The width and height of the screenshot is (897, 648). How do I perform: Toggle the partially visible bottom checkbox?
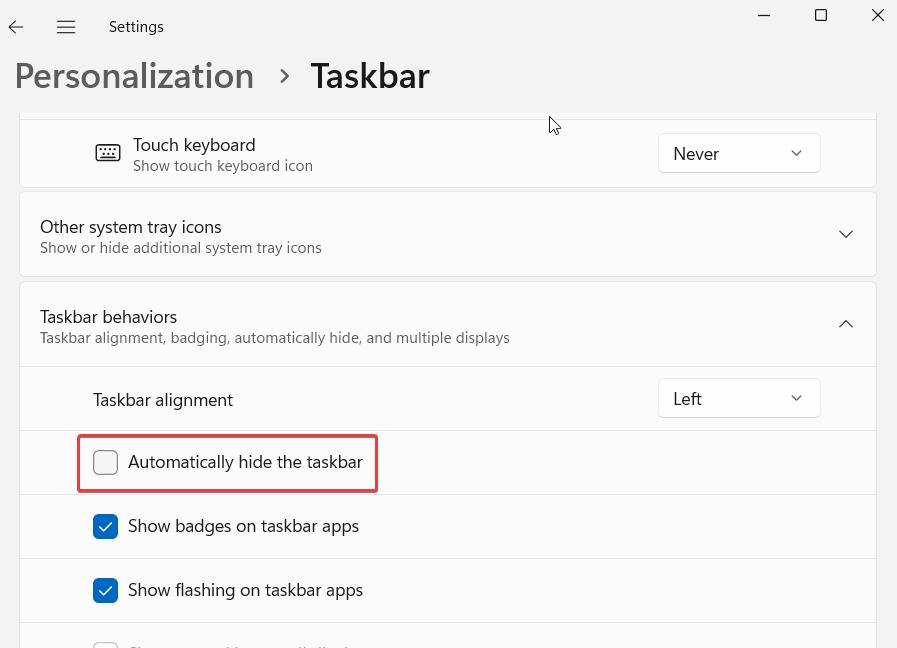pyautogui.click(x=106, y=644)
